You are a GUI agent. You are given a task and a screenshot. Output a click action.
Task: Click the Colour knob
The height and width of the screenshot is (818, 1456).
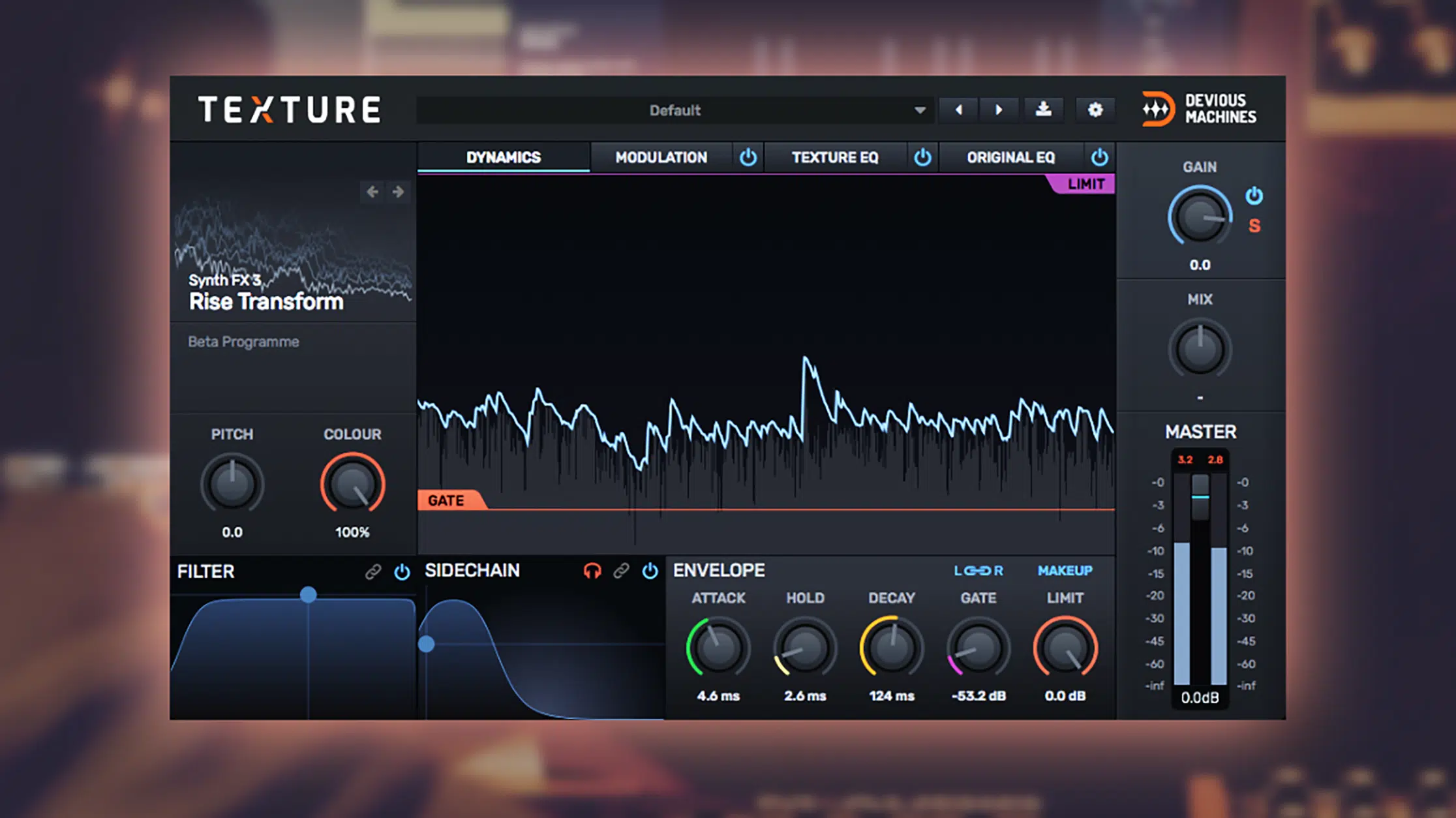tap(352, 485)
